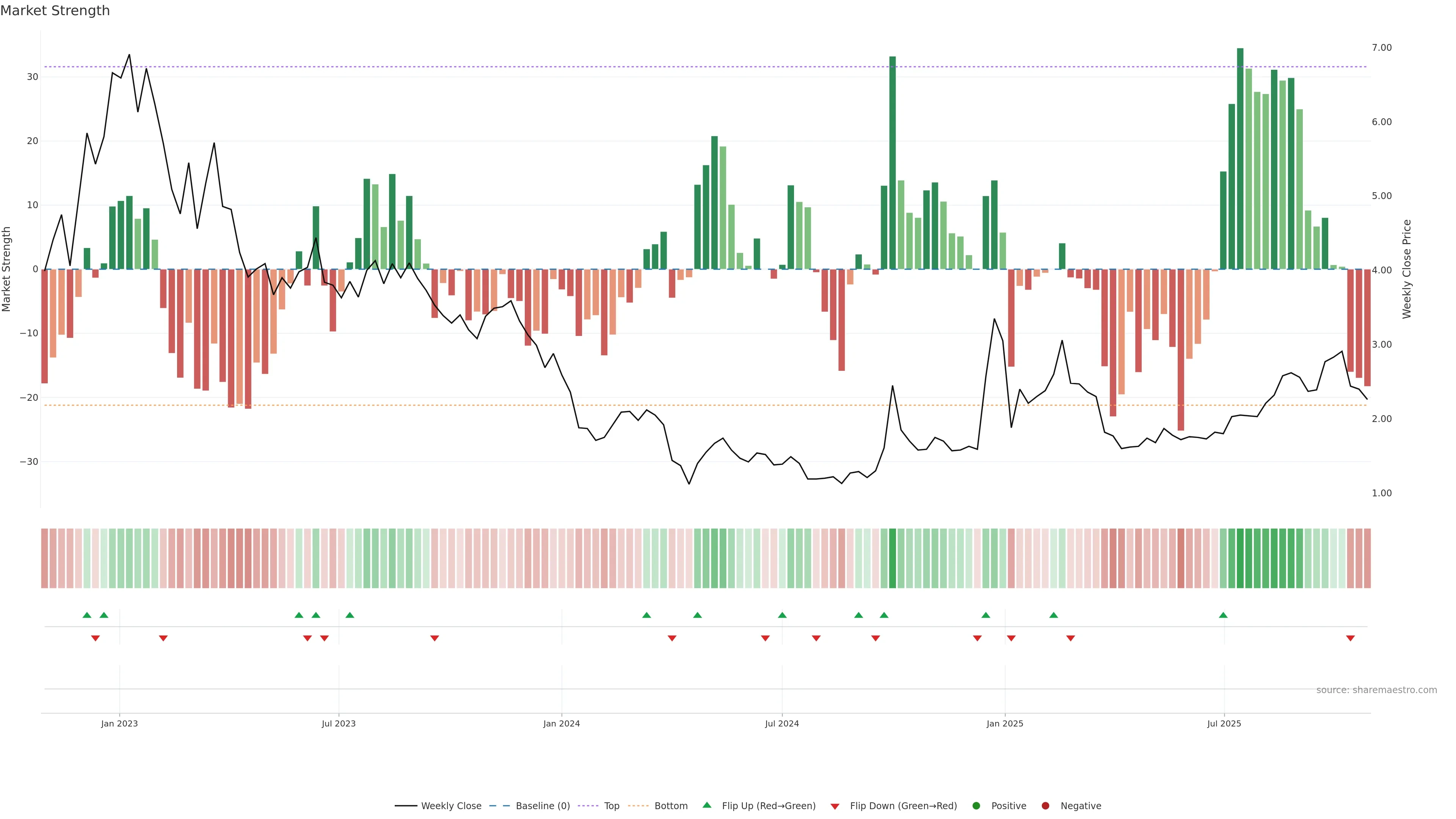Click the 7.00 tick label on the right price axis
This screenshot has width=1456, height=819.
point(1381,47)
